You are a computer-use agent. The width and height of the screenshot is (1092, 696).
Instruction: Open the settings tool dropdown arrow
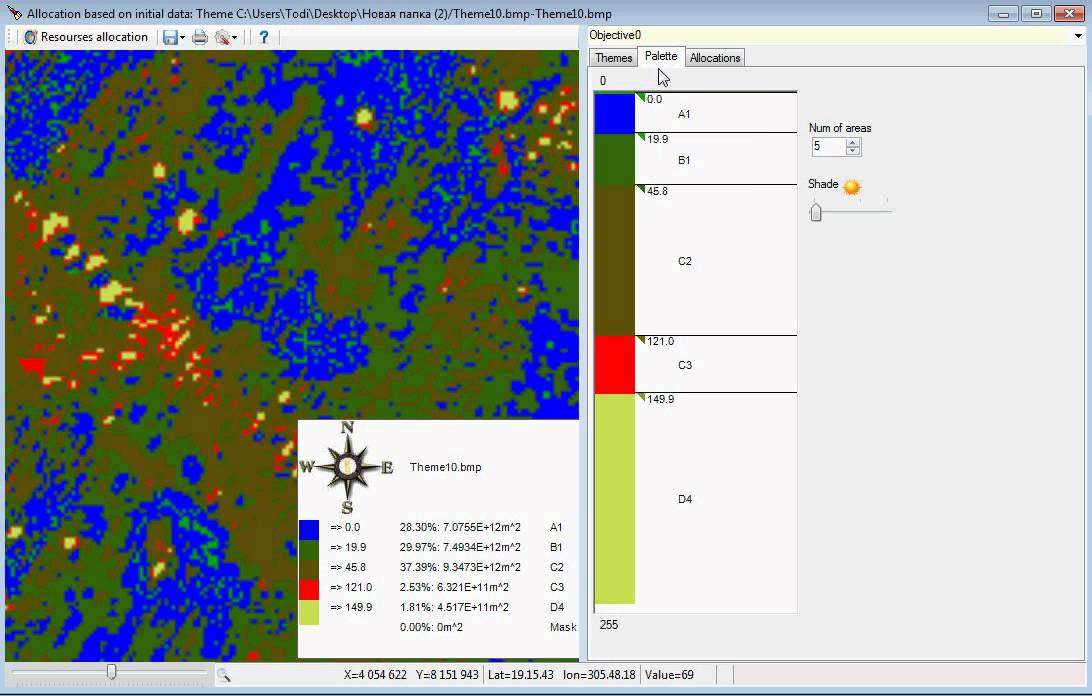[235, 38]
